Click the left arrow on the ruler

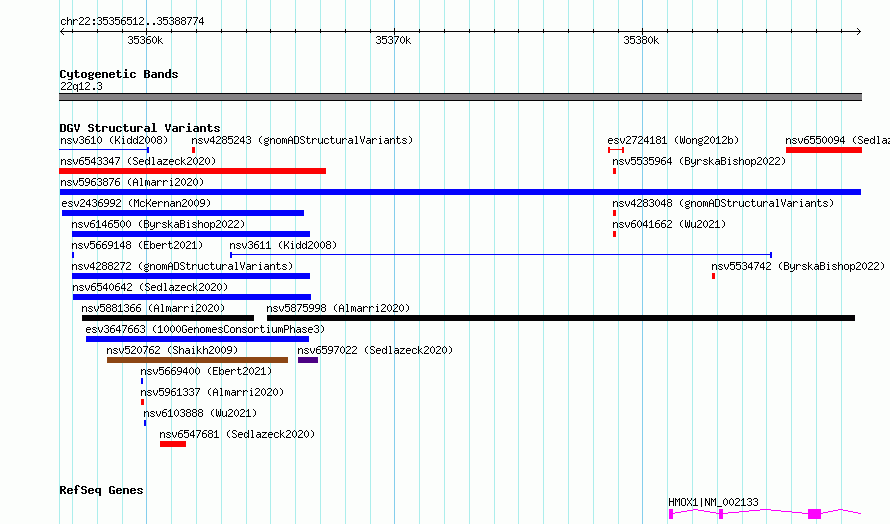62,31
